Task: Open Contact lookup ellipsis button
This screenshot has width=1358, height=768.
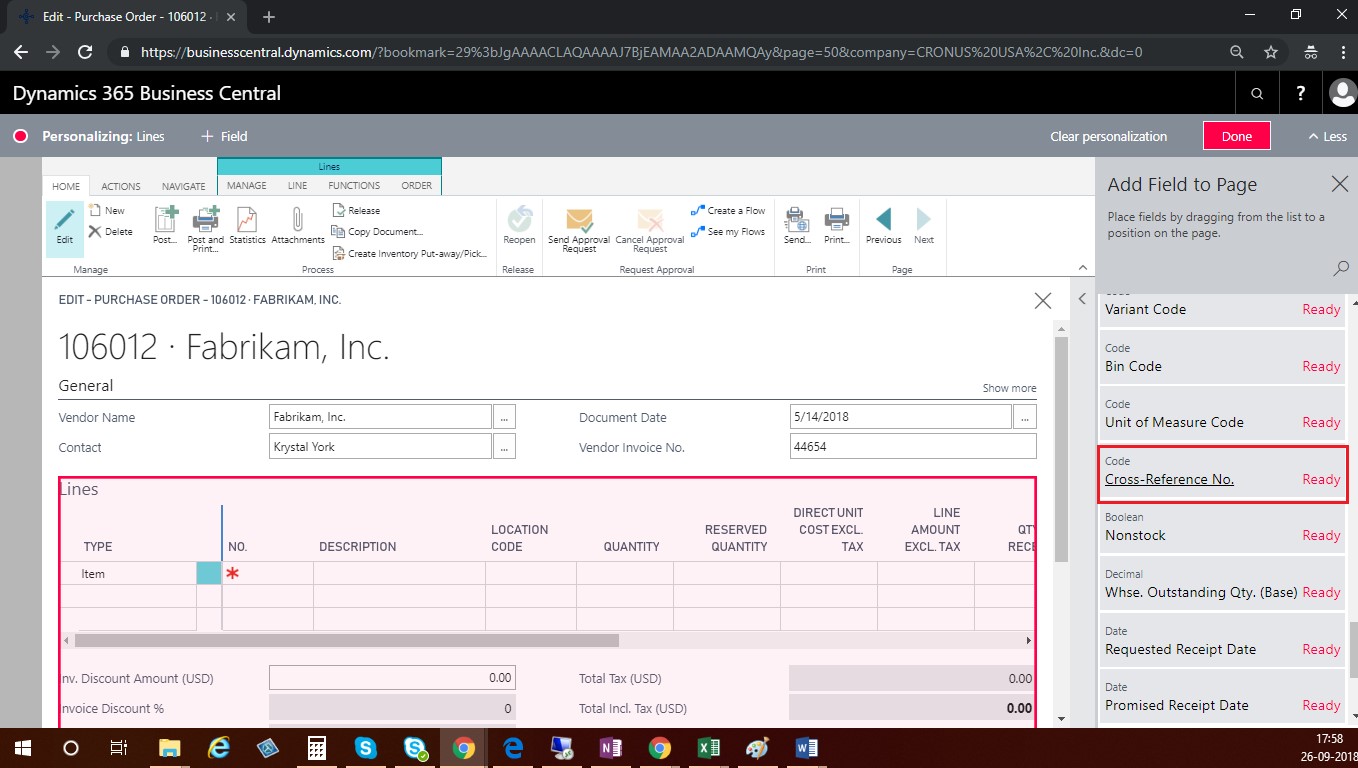Action: coord(504,447)
